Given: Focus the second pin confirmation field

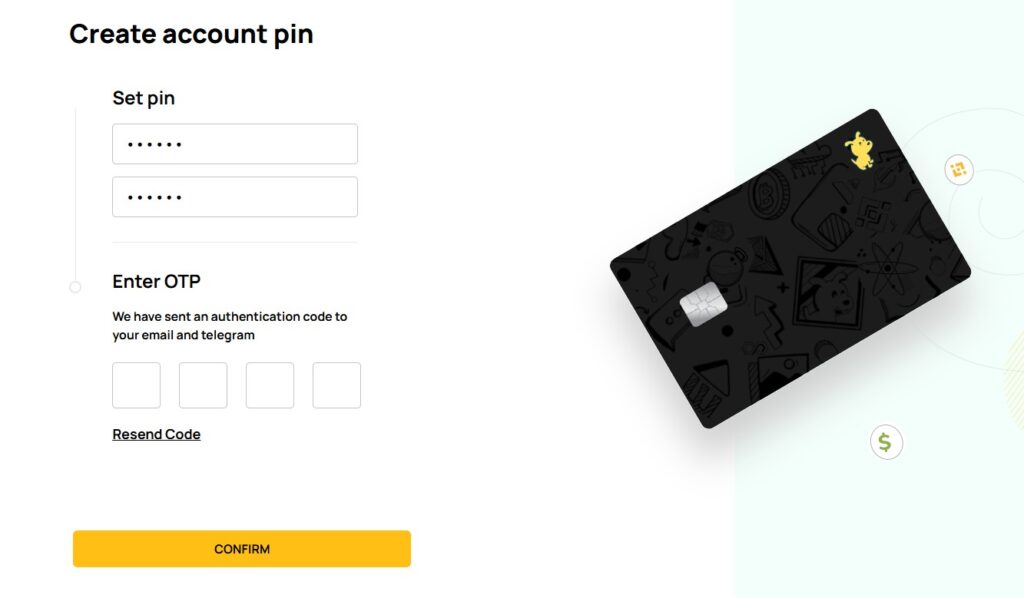Looking at the screenshot, I should 235,197.
